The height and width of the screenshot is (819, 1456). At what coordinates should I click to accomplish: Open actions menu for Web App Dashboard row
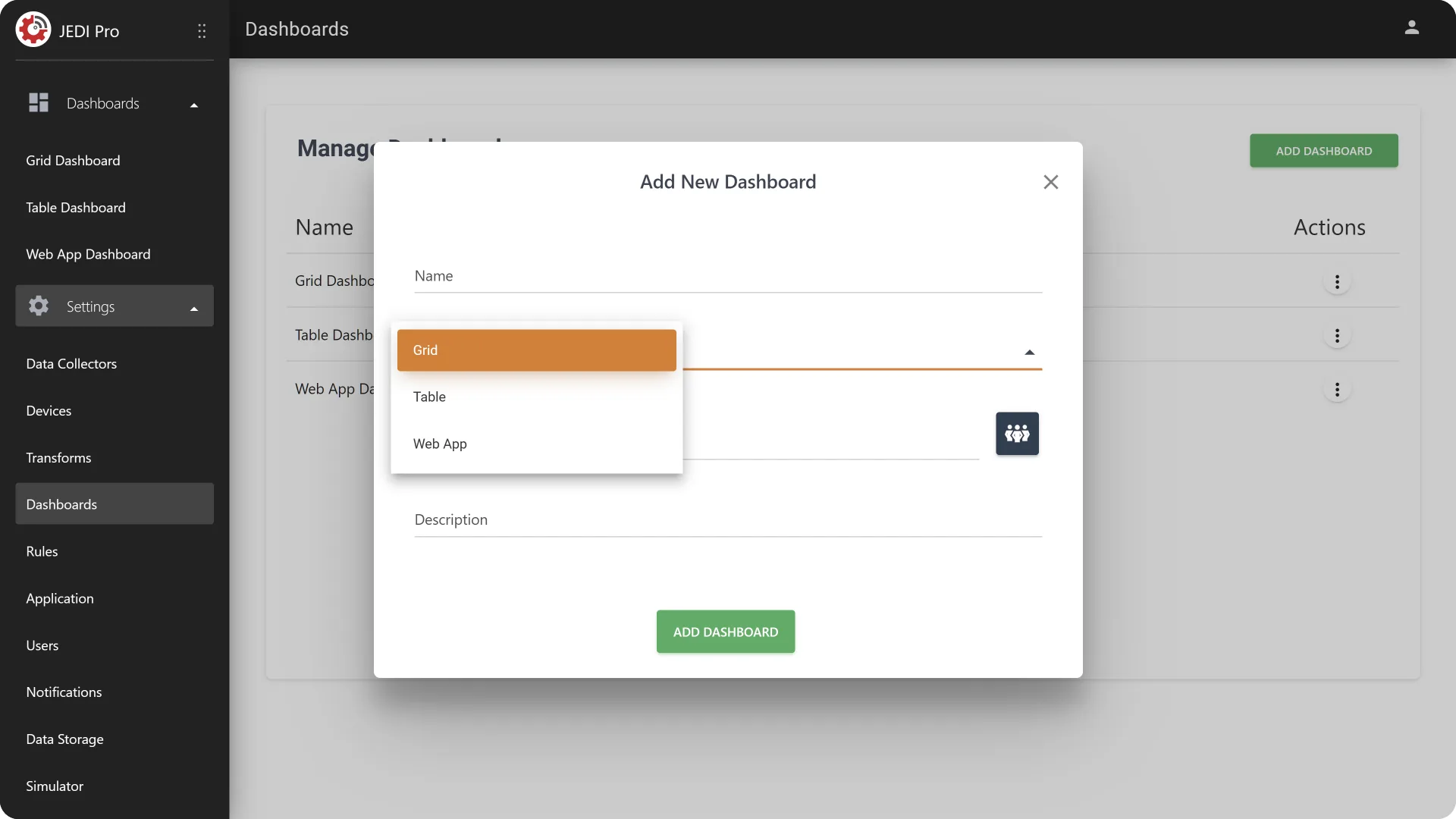tap(1337, 390)
